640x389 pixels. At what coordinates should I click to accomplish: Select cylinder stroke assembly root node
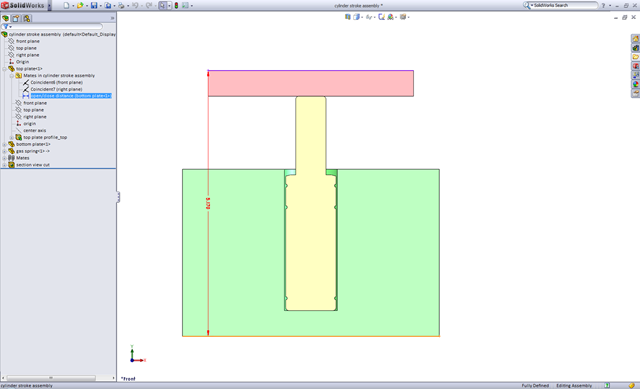[62, 34]
